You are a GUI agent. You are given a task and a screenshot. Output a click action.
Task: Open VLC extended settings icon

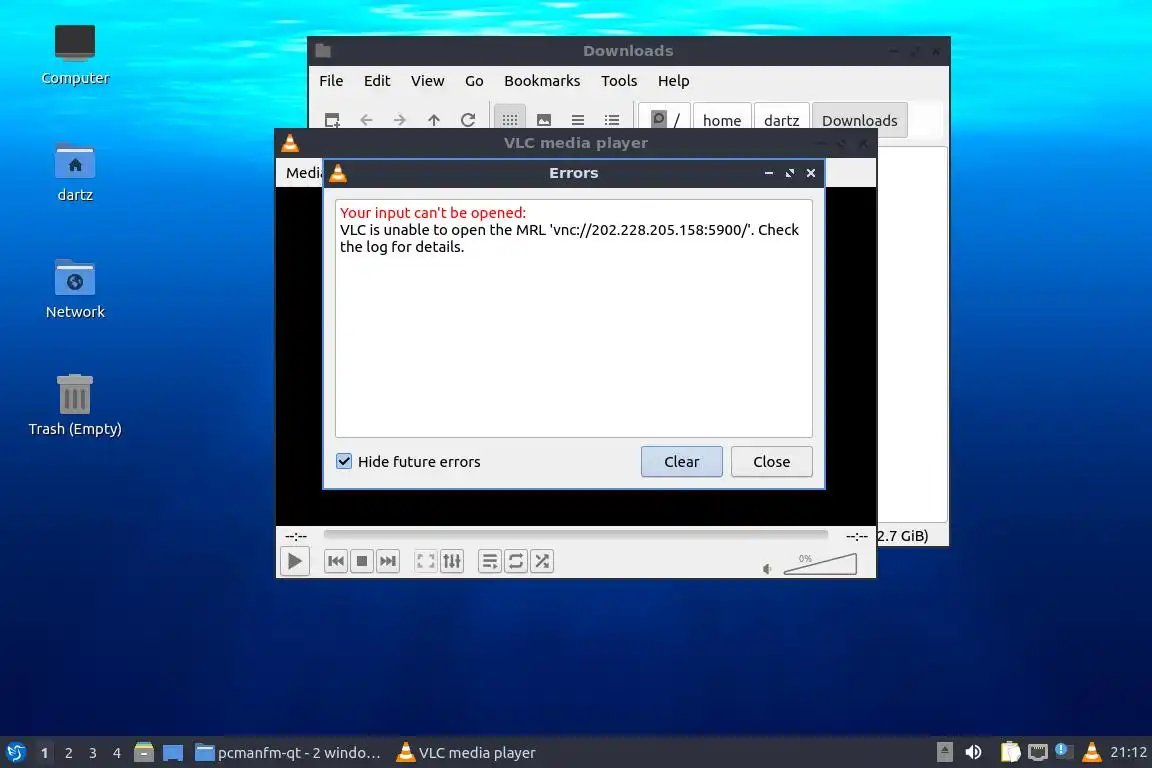(x=452, y=561)
